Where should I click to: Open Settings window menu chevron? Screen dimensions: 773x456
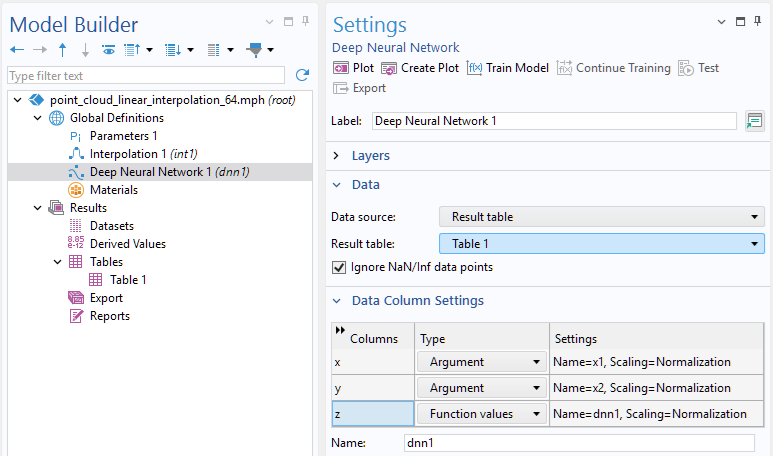721,22
